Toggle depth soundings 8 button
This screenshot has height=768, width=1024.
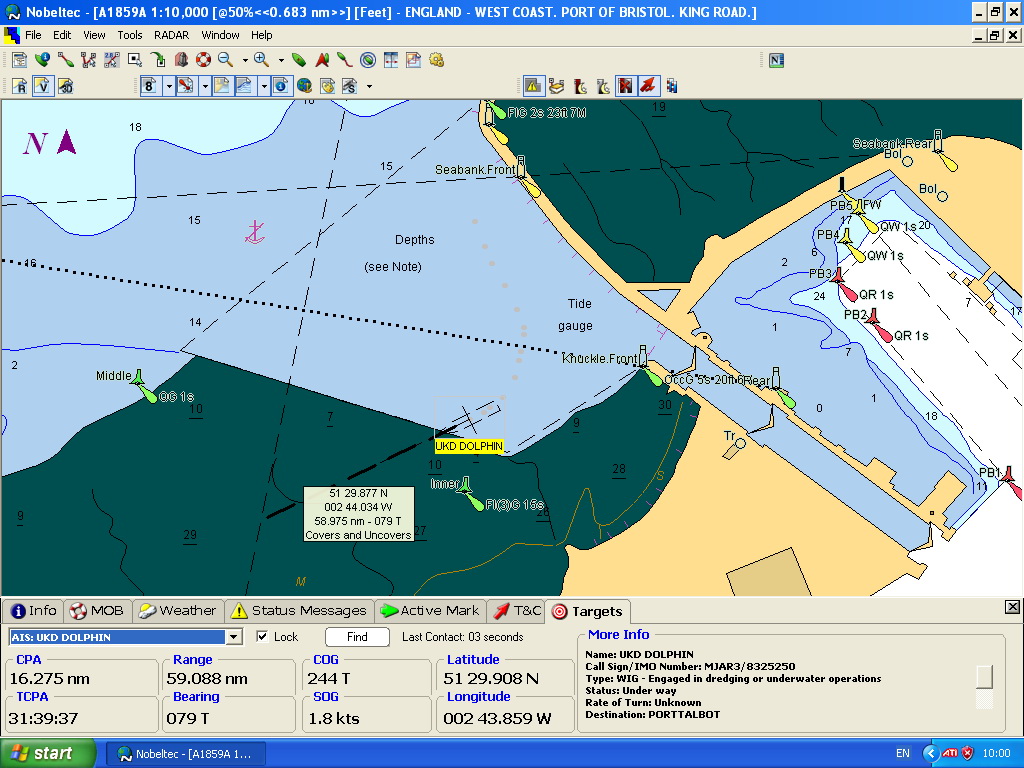[150, 86]
